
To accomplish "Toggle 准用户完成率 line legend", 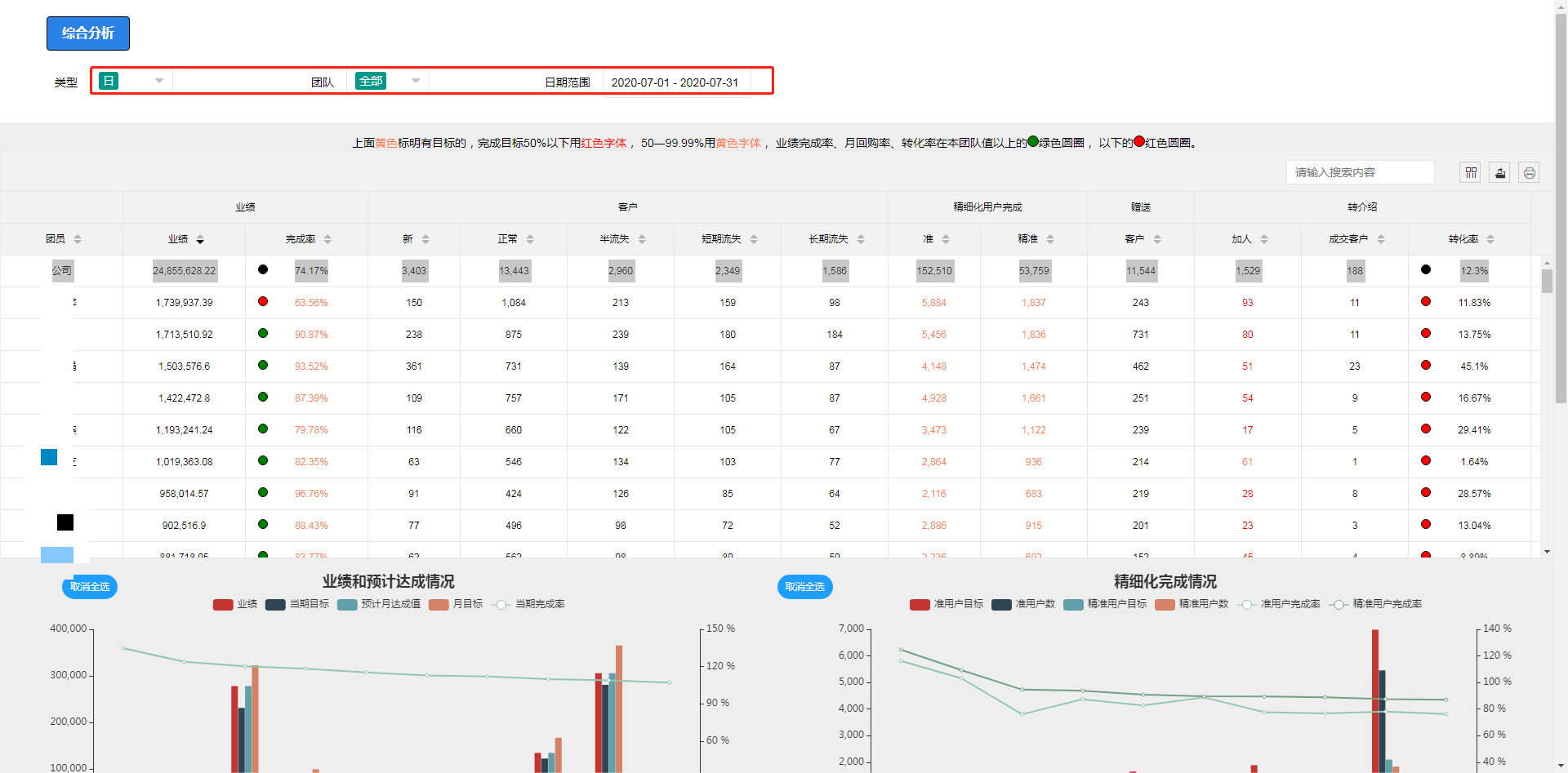I will pyautogui.click(x=1278, y=604).
